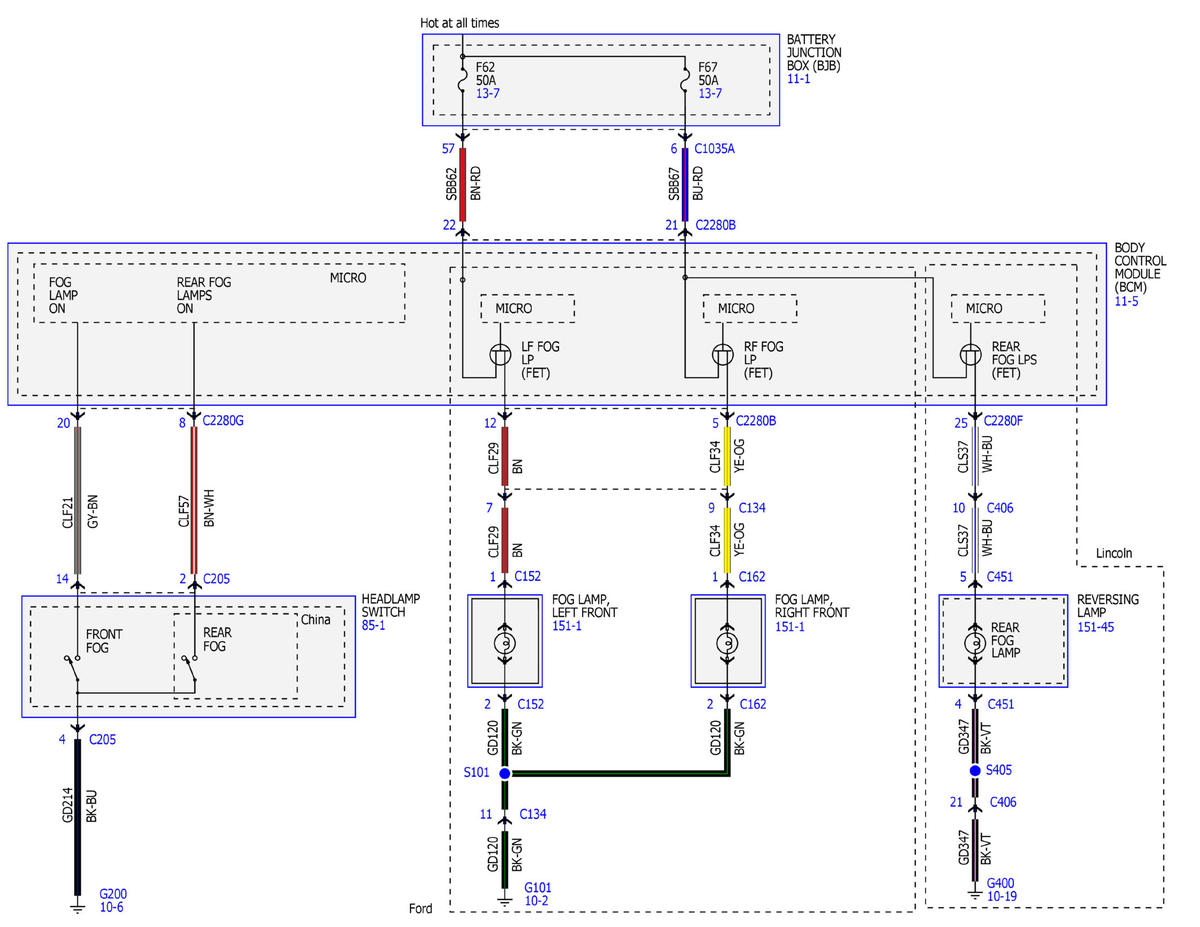Viewport: 1200px width, 927px height.
Task: Click the "REVERSING LAMP" label
Action: coord(1108,606)
